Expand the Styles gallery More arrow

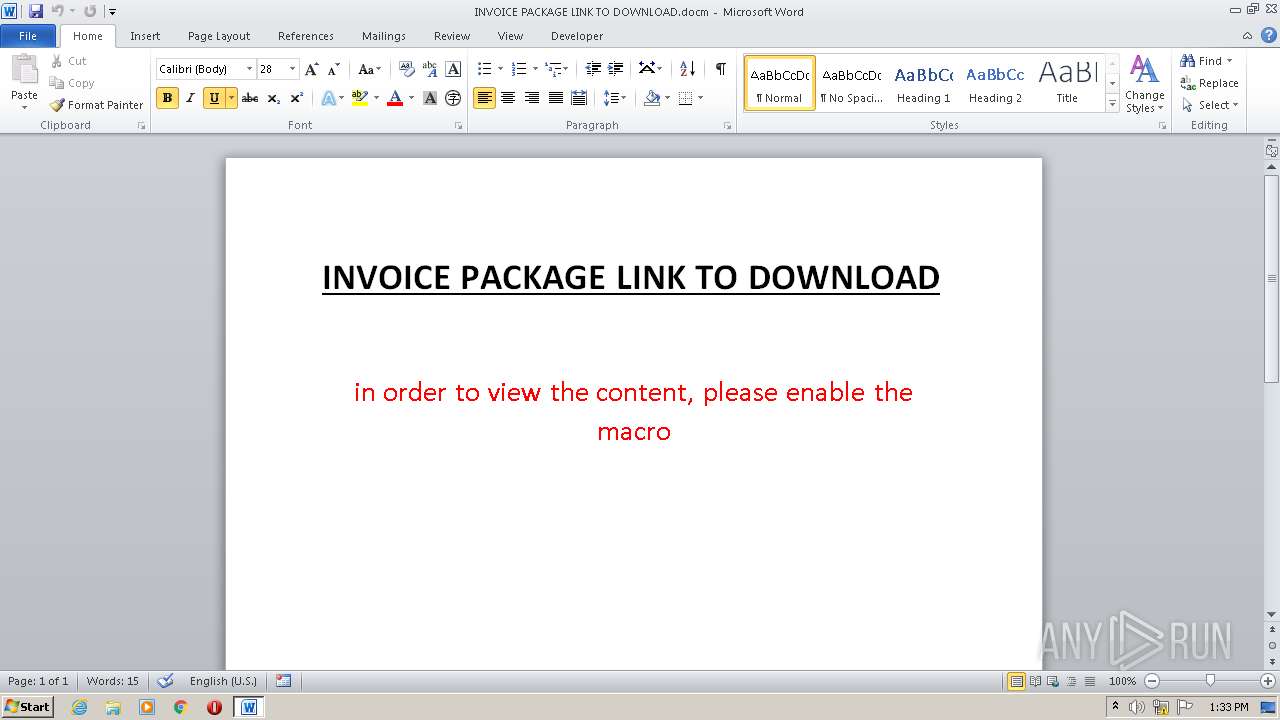[x=1112, y=103]
